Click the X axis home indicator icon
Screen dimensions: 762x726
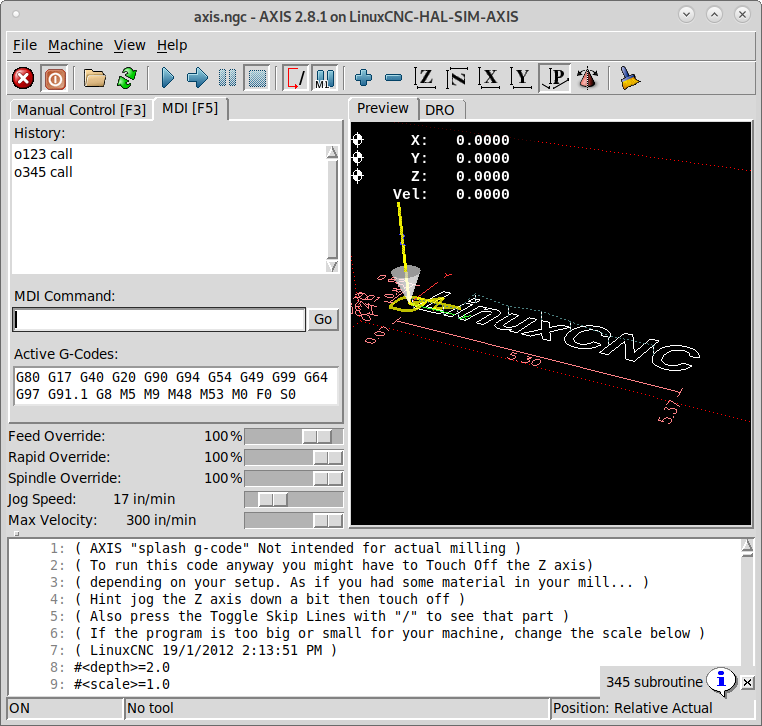click(358, 140)
